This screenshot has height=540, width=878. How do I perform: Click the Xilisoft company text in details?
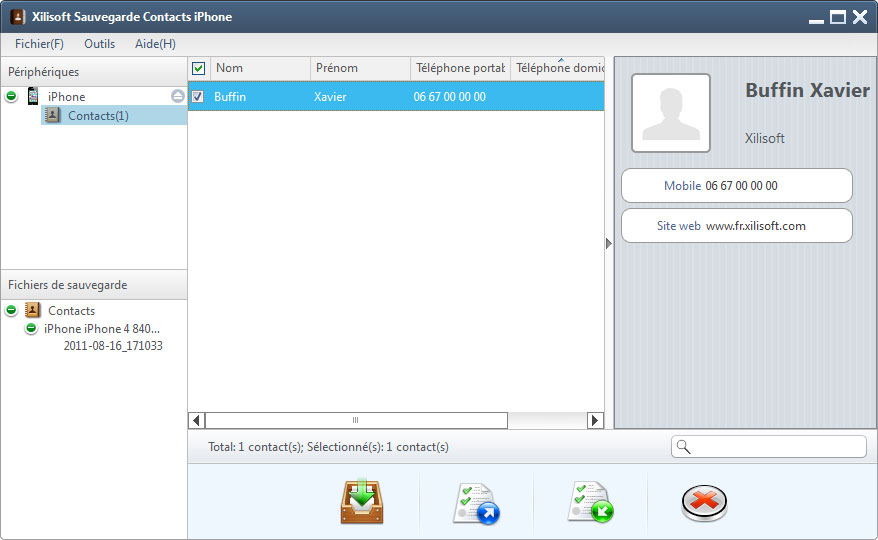(x=764, y=138)
